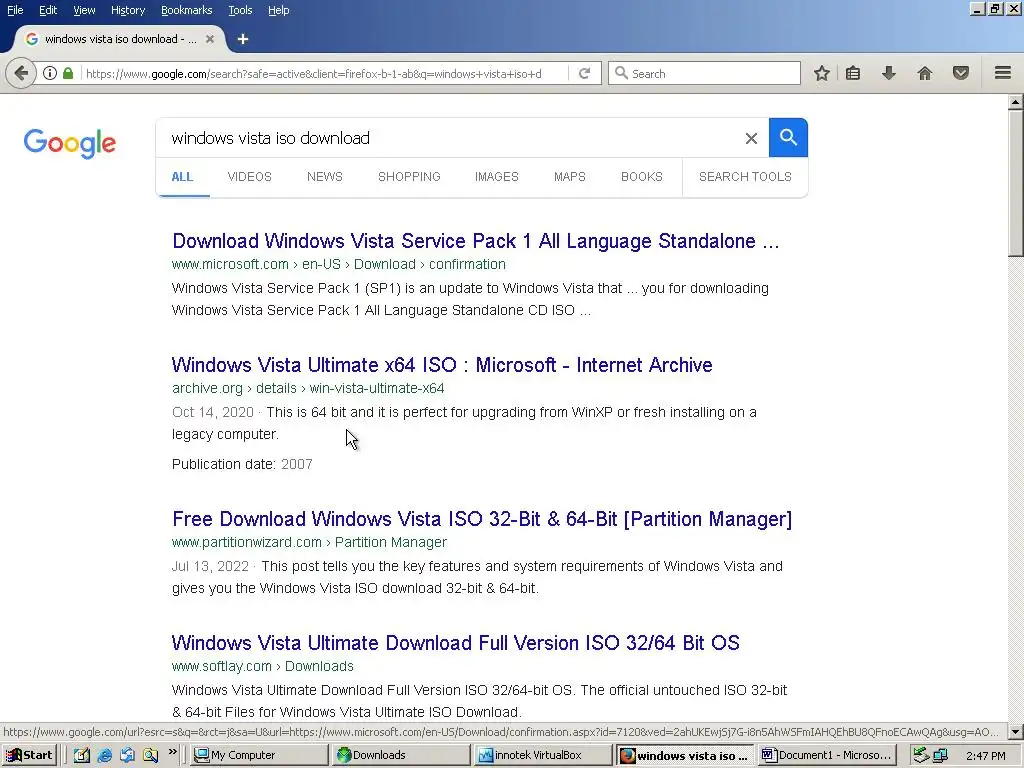Open the Firefox downloads arrow
This screenshot has width=1024, height=768.
click(888, 73)
